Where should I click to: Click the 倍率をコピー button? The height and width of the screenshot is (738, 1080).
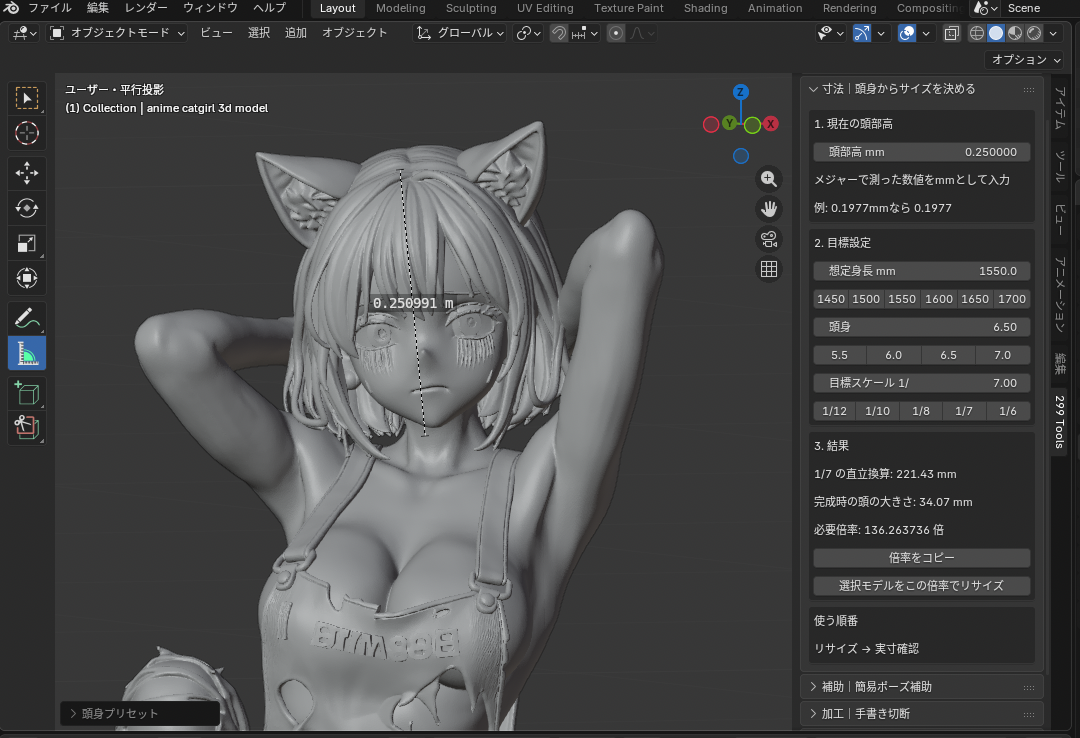click(x=922, y=558)
